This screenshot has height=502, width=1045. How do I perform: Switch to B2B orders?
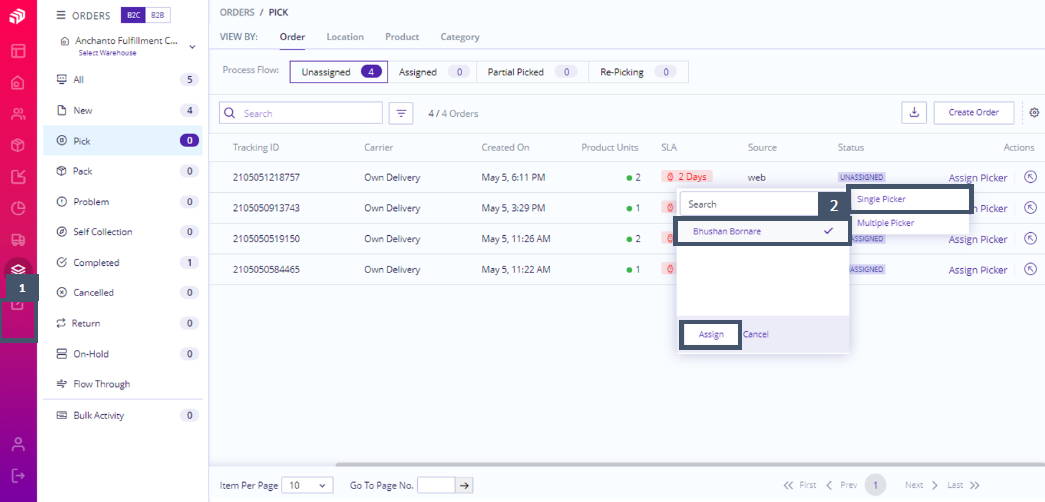[157, 15]
